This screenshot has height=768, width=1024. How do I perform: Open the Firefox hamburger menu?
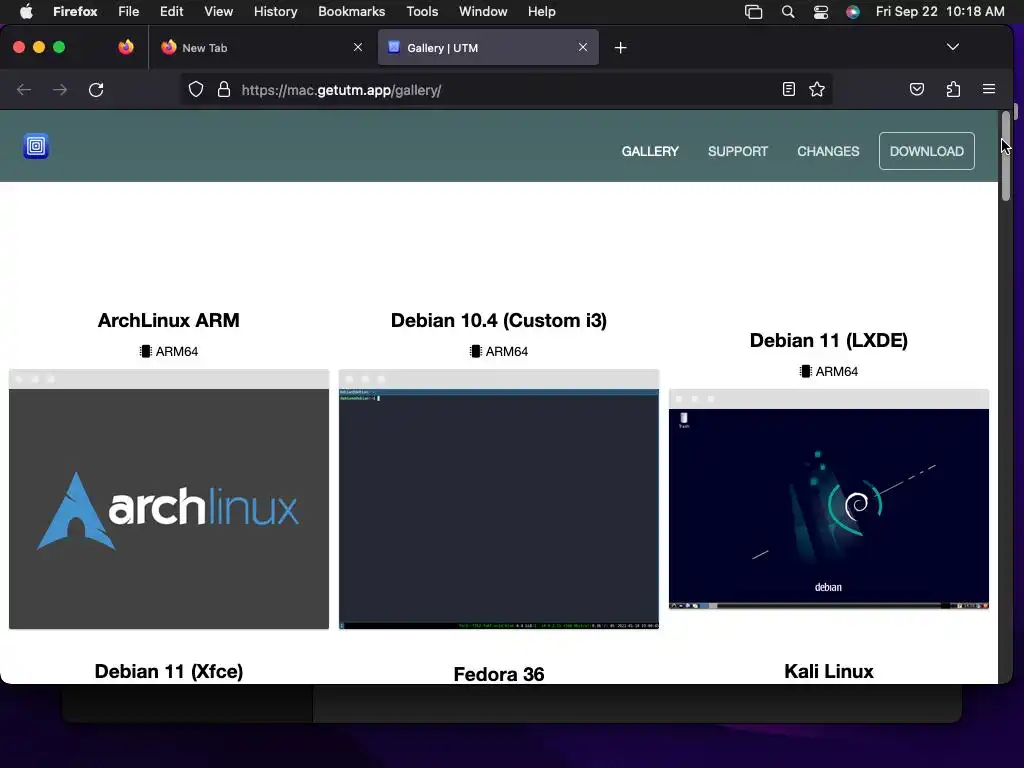click(989, 89)
